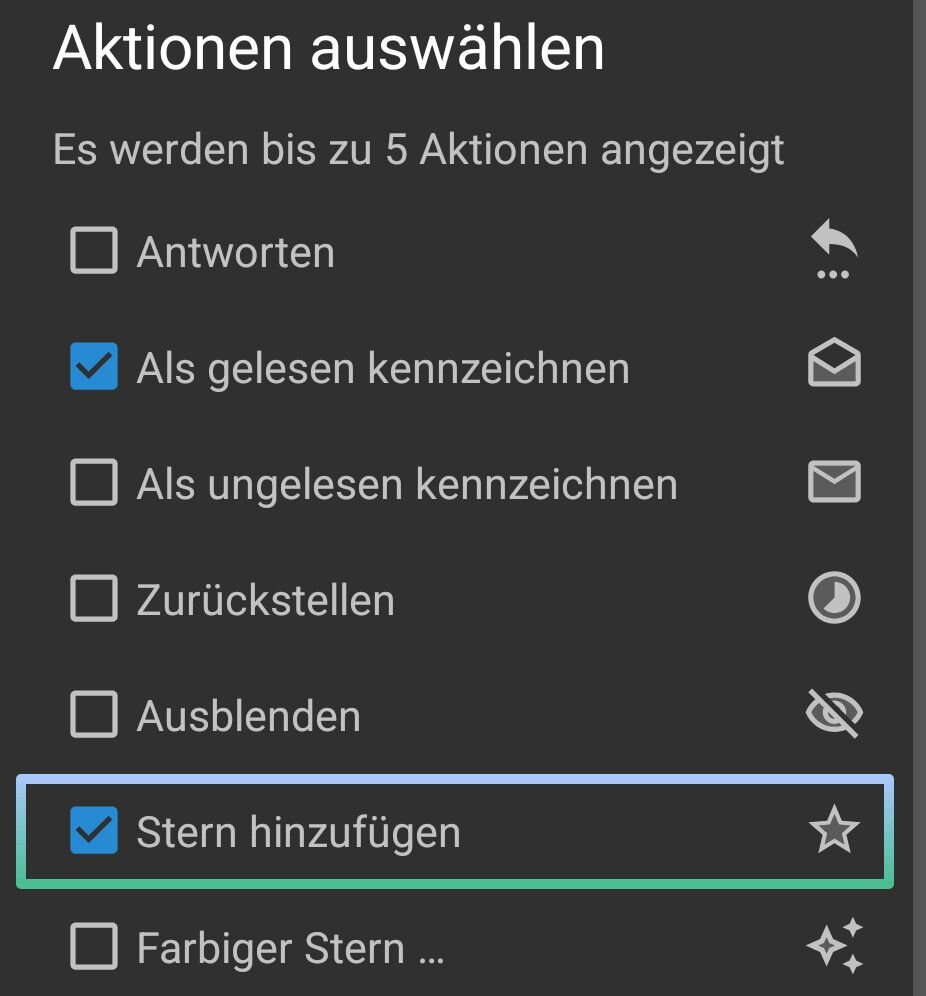Click the snooze clock icon
The height and width of the screenshot is (996, 926).
[x=834, y=598]
